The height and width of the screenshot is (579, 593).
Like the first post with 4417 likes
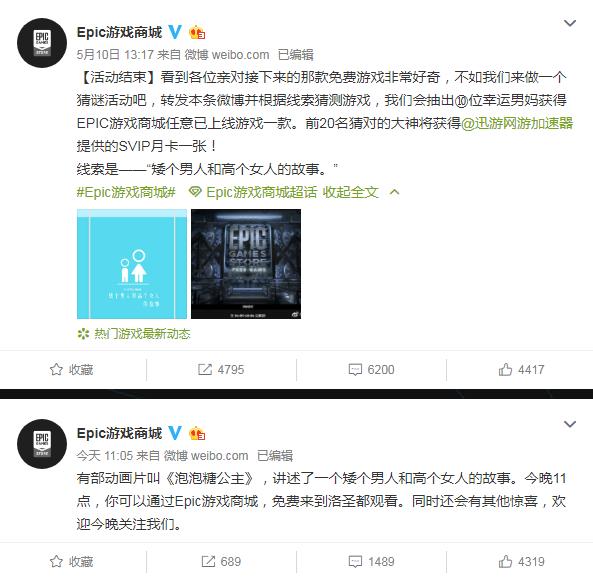521,369
